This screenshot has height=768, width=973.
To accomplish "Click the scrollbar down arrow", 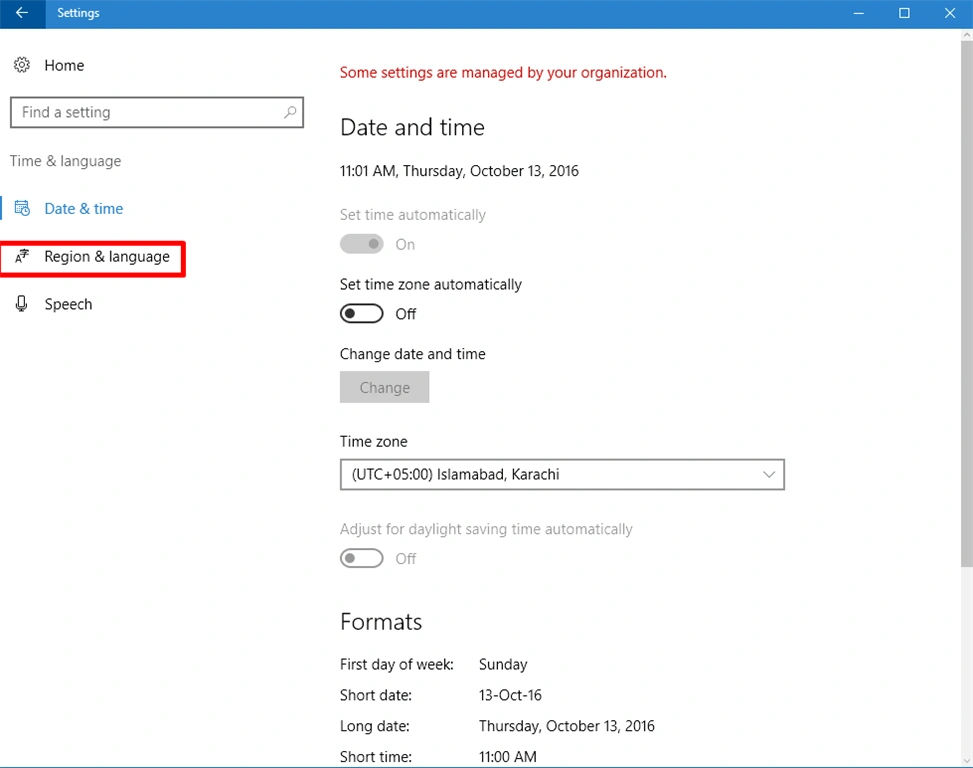I will [x=967, y=761].
